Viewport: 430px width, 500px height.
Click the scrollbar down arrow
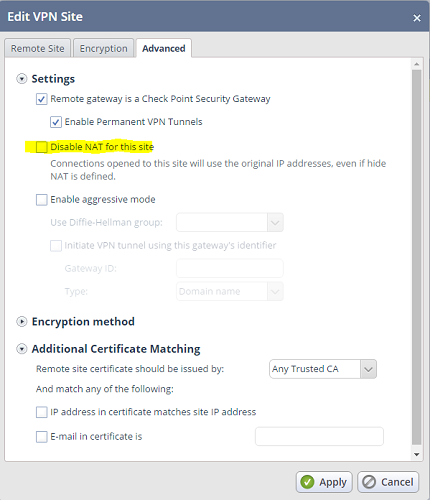pyautogui.click(x=417, y=454)
